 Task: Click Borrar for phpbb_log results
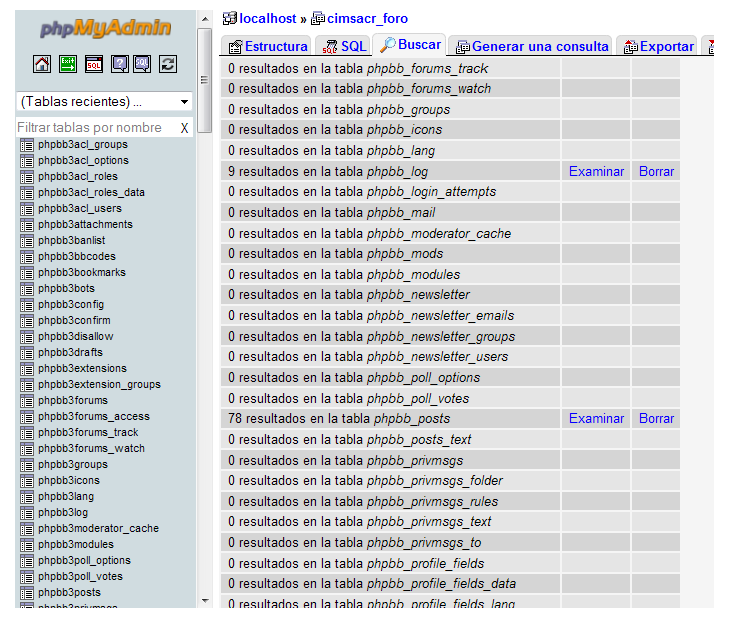coord(656,172)
